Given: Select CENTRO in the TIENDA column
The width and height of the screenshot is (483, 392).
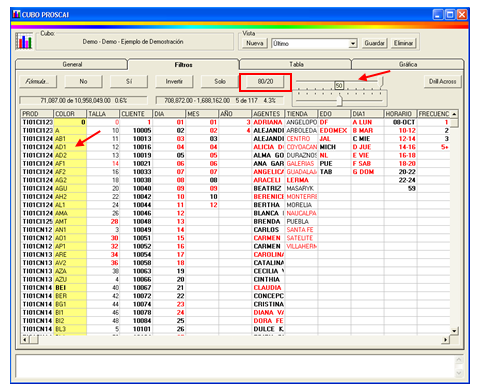Looking at the screenshot, I should click(x=301, y=139).
